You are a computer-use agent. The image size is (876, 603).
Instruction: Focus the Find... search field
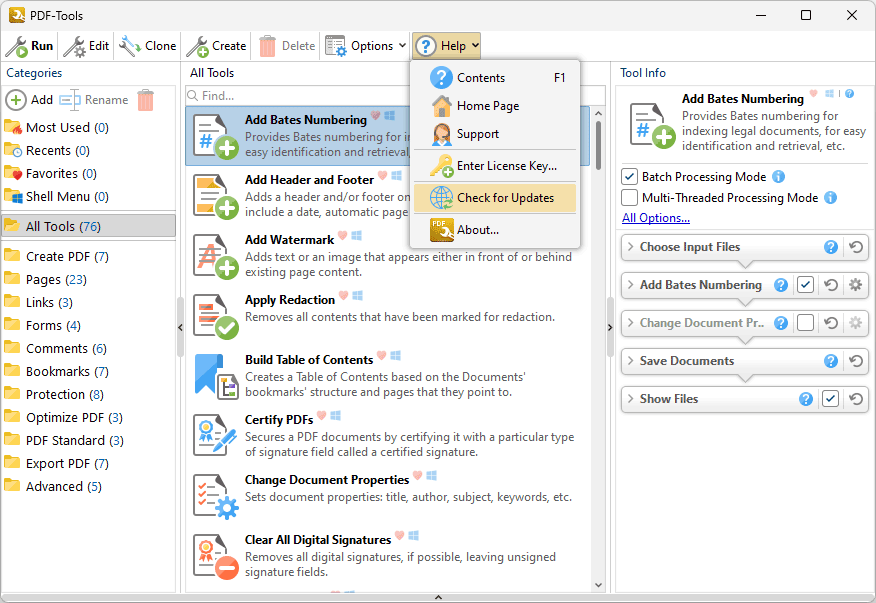point(396,96)
